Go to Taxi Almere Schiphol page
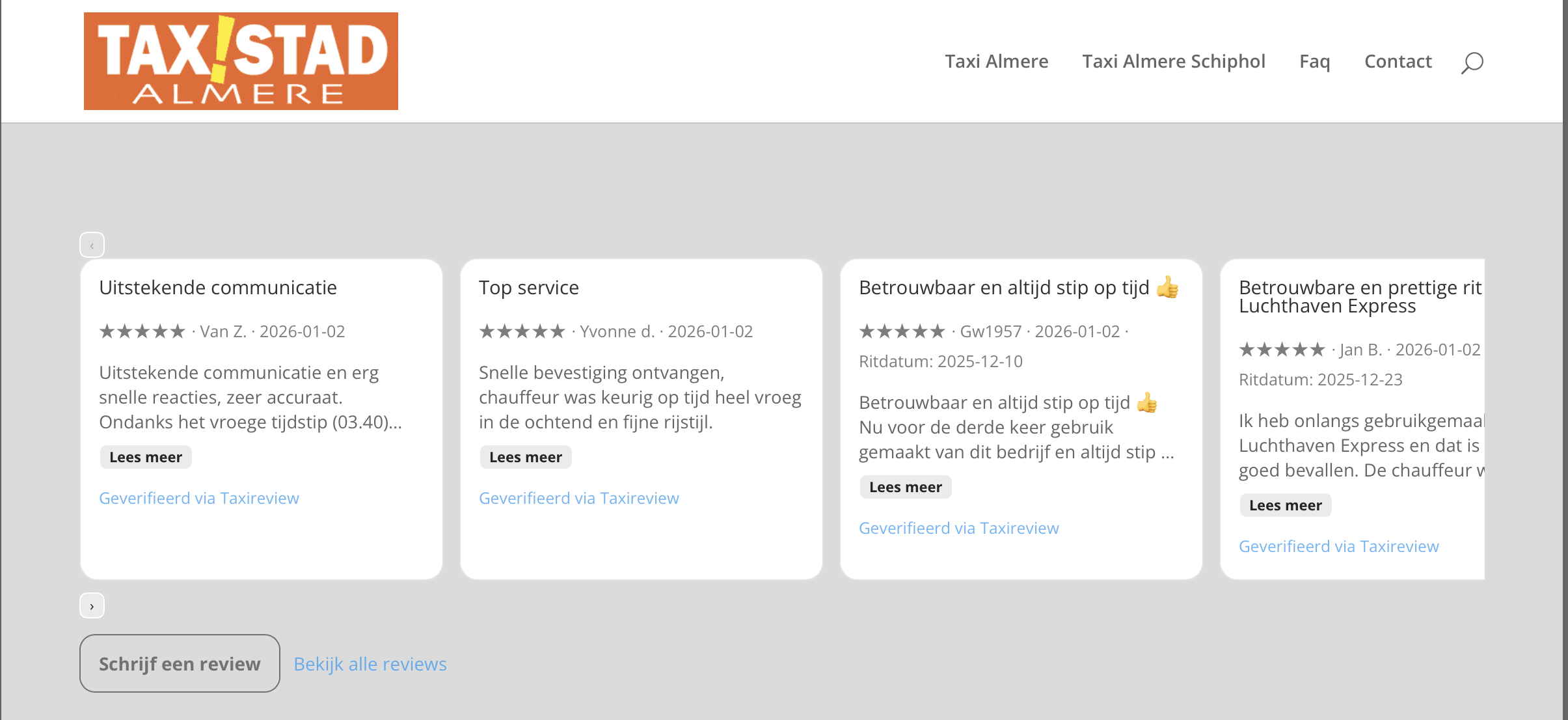Screen dimensions: 1568x720 coord(1173,61)
